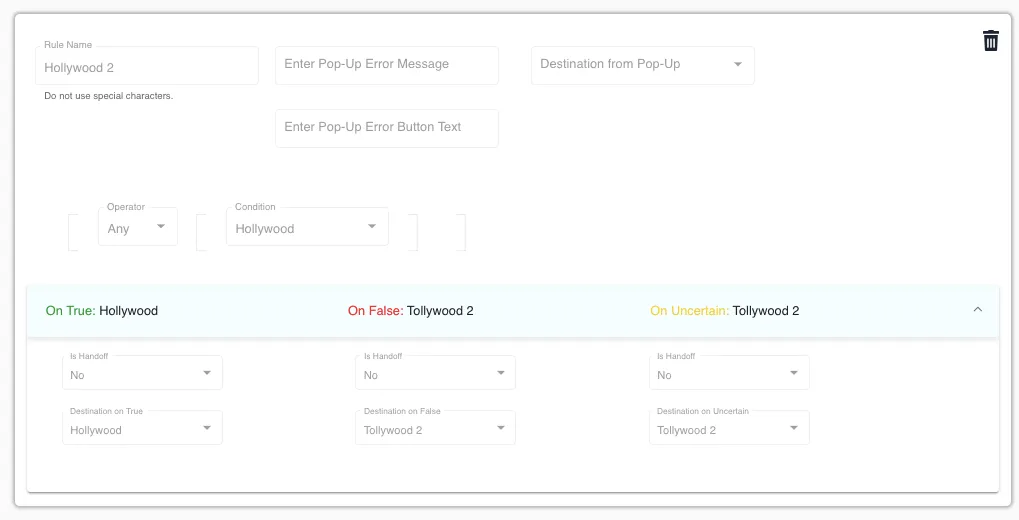
Task: Click the Rule Name field containing Hollywood 2
Action: [147, 66]
